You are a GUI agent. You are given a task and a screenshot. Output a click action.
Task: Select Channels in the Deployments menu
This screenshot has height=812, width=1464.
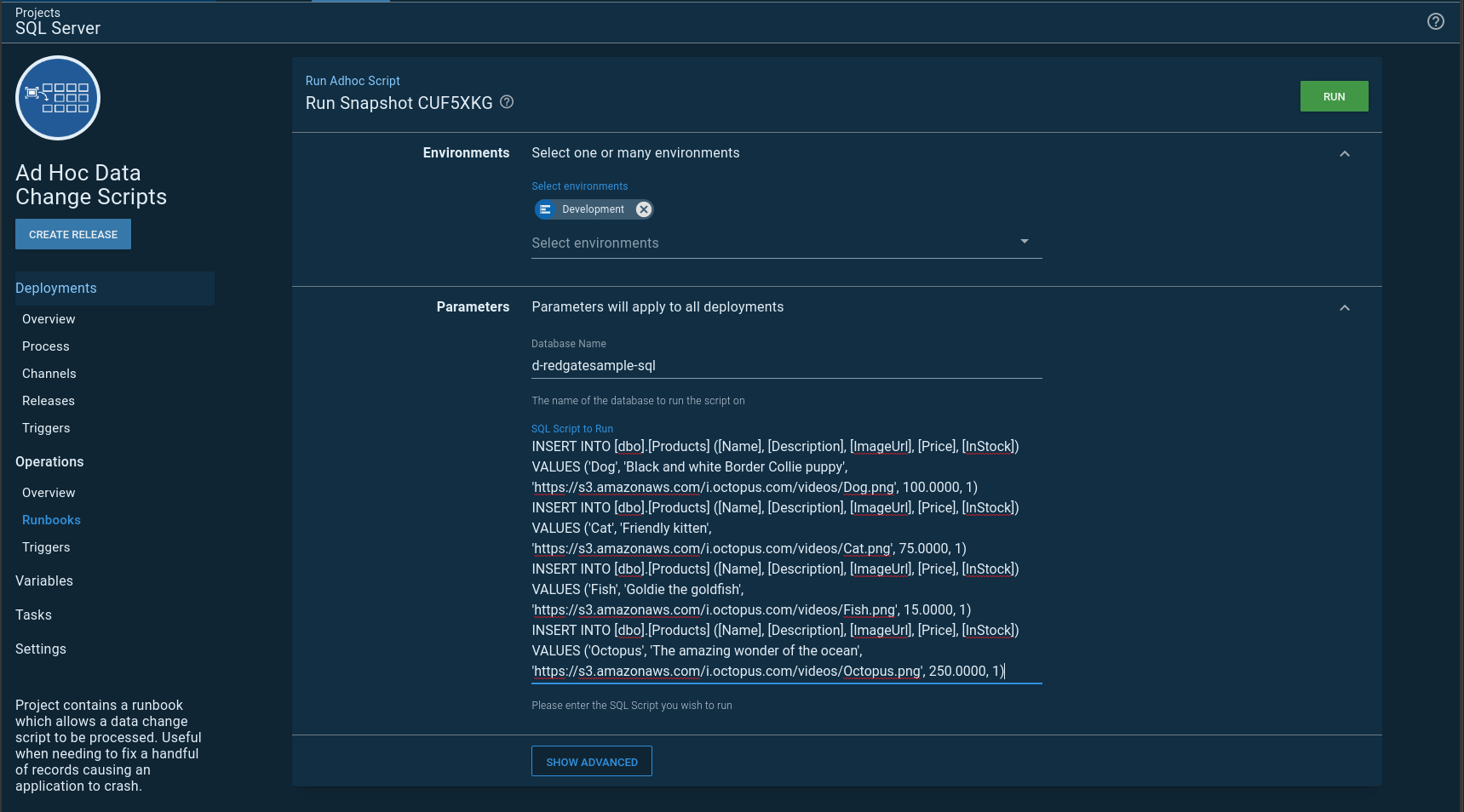(x=49, y=374)
